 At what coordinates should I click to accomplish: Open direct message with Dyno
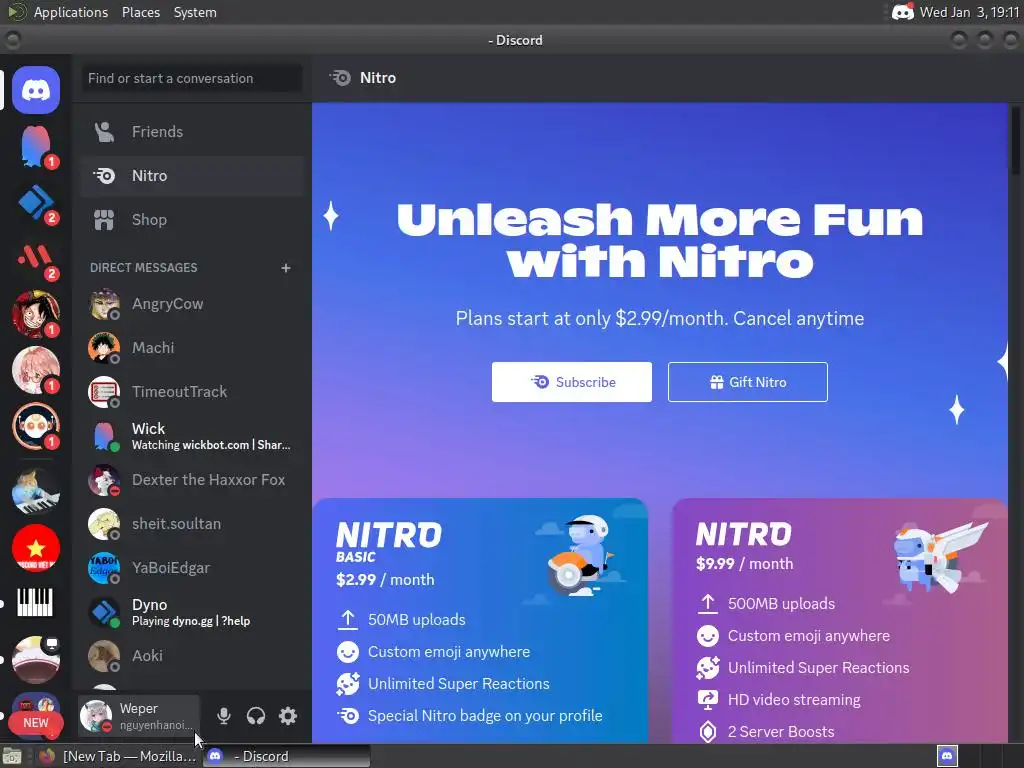click(x=191, y=612)
